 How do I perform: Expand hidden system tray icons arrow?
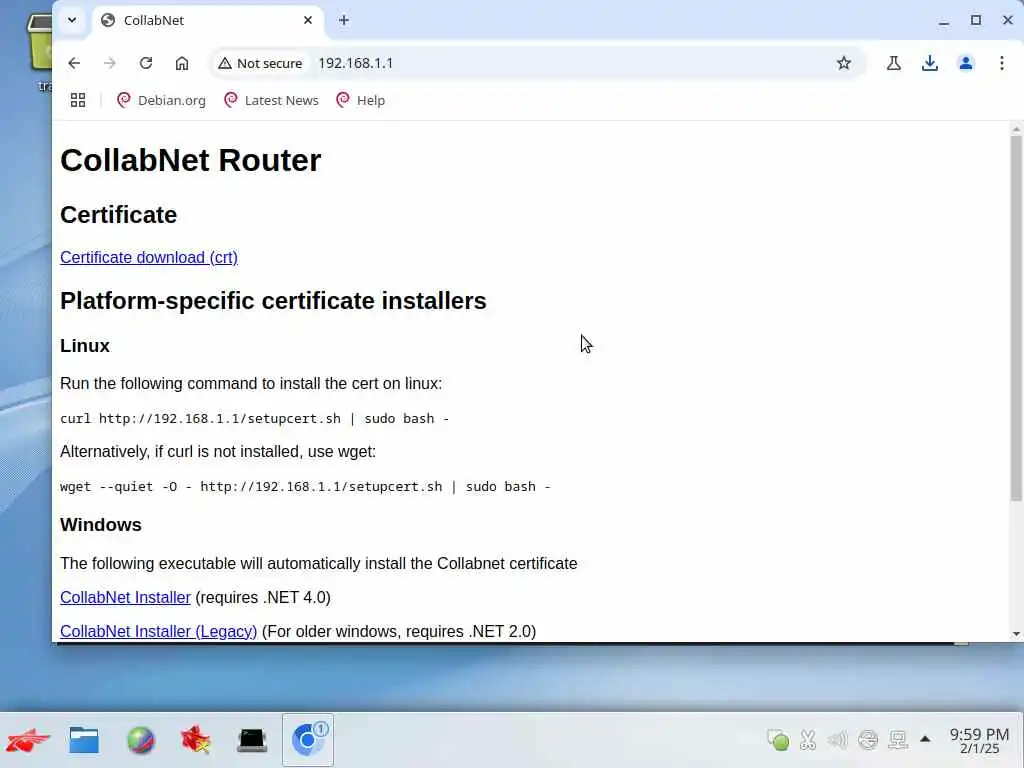coord(925,739)
